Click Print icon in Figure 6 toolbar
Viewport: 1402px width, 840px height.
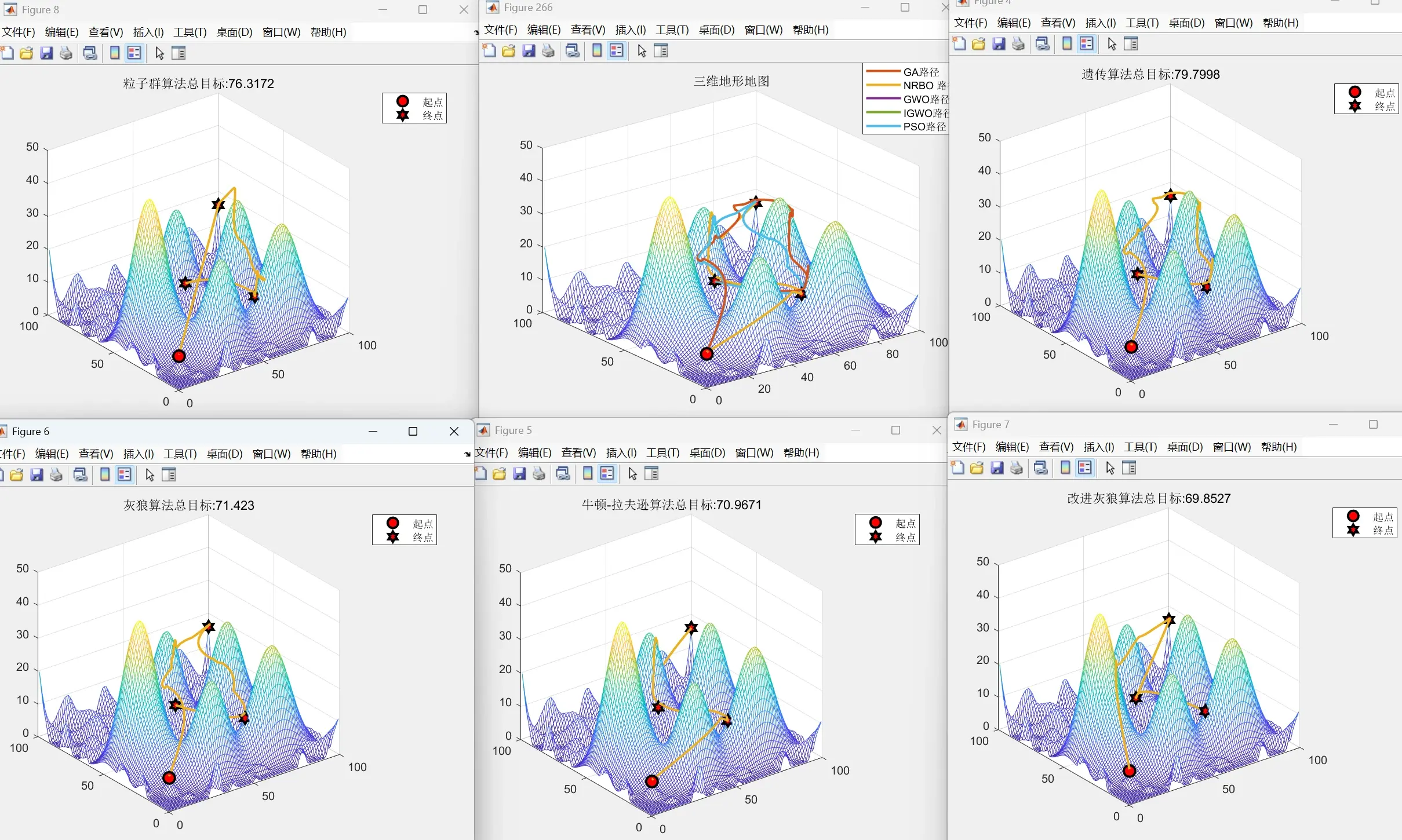(56, 475)
